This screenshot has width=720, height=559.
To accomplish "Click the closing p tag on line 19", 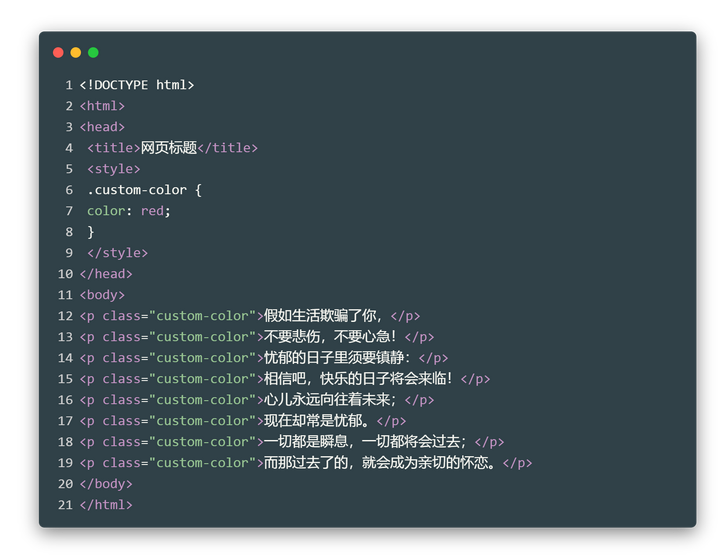I will tap(518, 463).
